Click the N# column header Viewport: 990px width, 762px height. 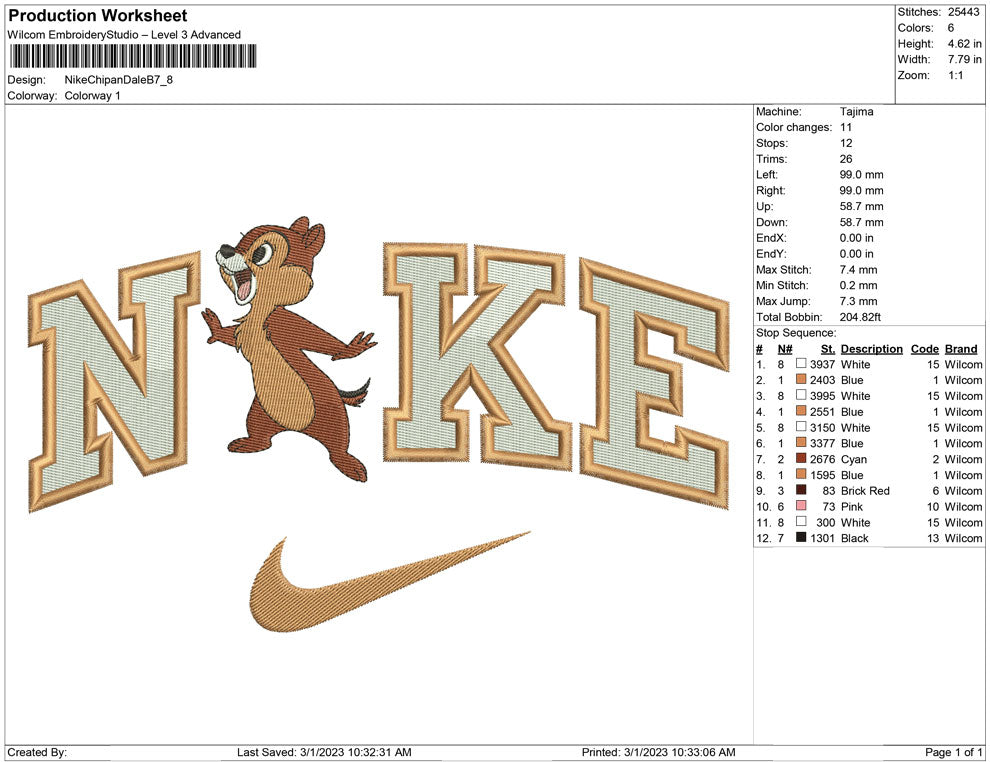pyautogui.click(x=785, y=348)
